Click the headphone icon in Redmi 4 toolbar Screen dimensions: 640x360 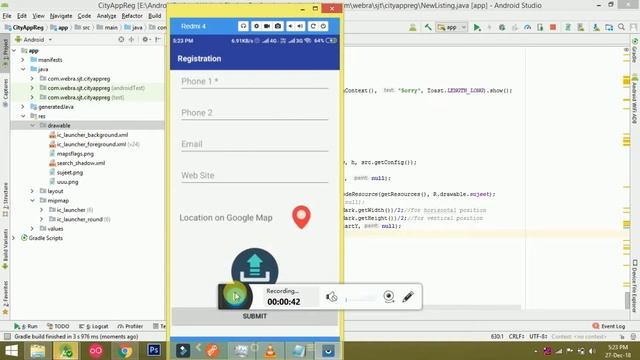243,26
